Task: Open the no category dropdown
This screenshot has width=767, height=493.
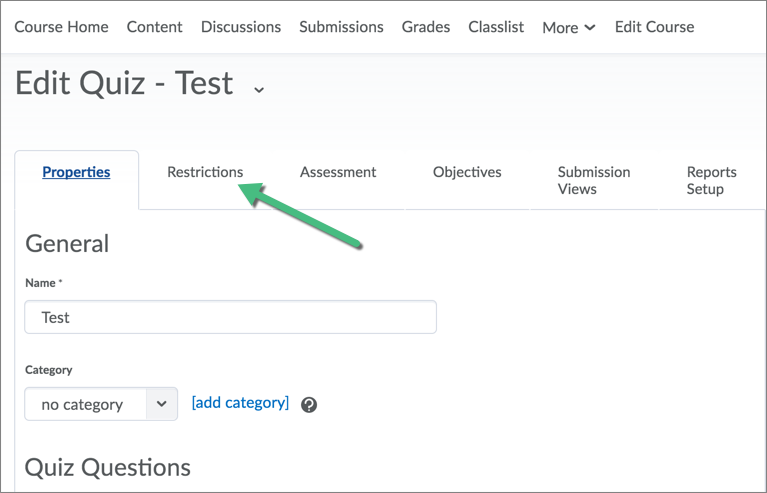Action: tap(101, 404)
